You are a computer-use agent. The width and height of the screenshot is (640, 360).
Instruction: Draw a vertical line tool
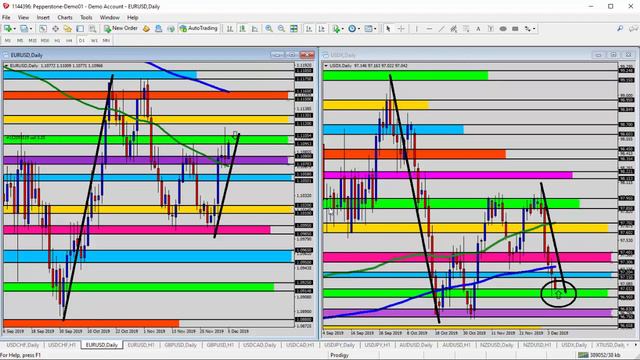click(416, 29)
